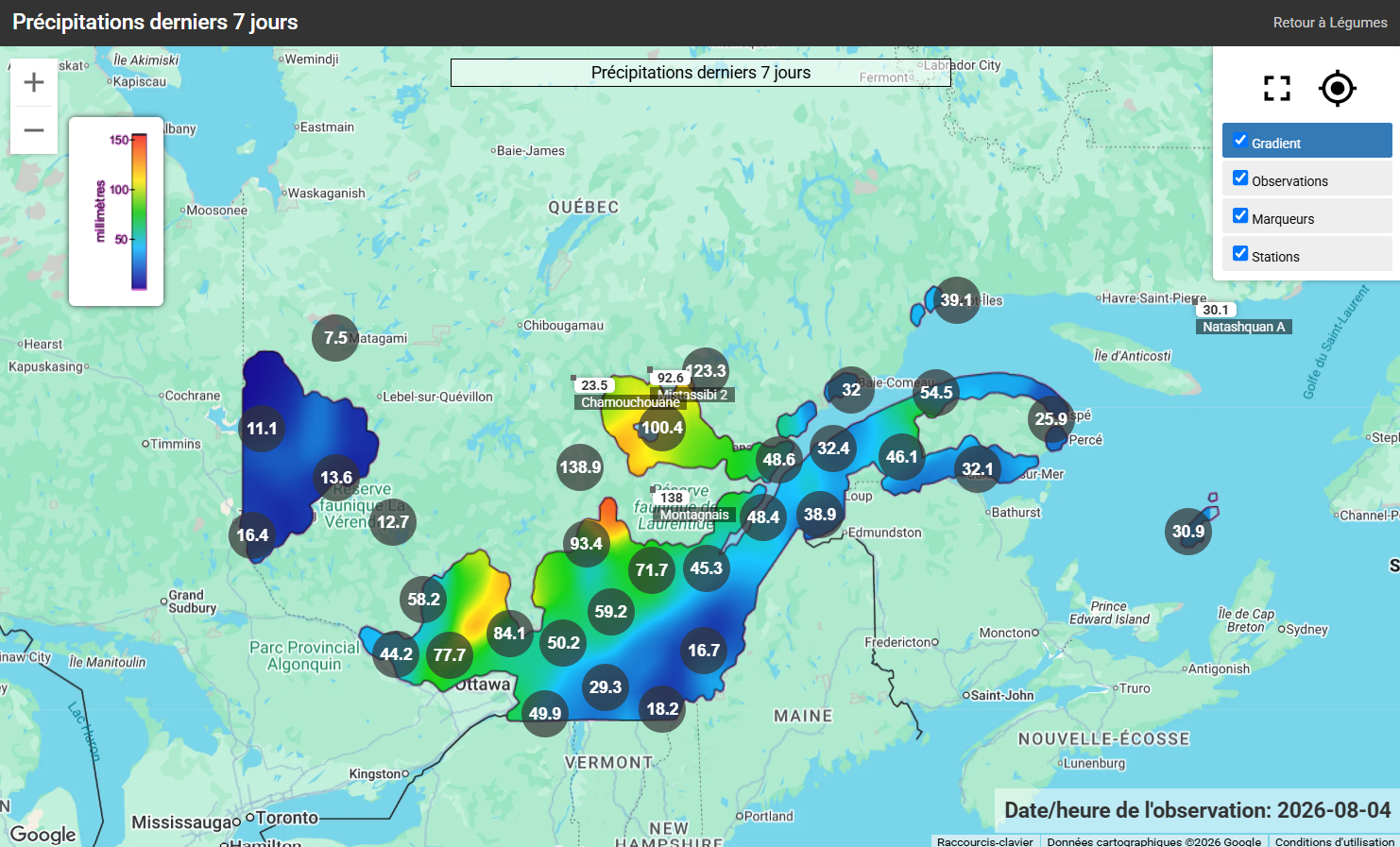The height and width of the screenshot is (847, 1400).
Task: Select the 77.7 precipitation marker
Action: 450,655
